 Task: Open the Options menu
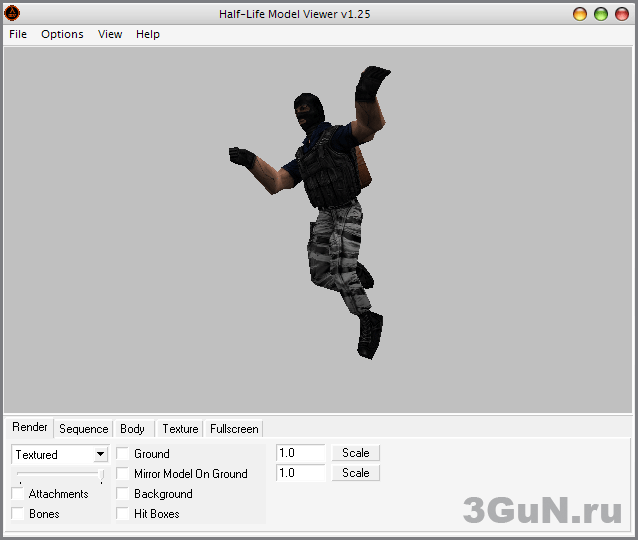pos(62,34)
